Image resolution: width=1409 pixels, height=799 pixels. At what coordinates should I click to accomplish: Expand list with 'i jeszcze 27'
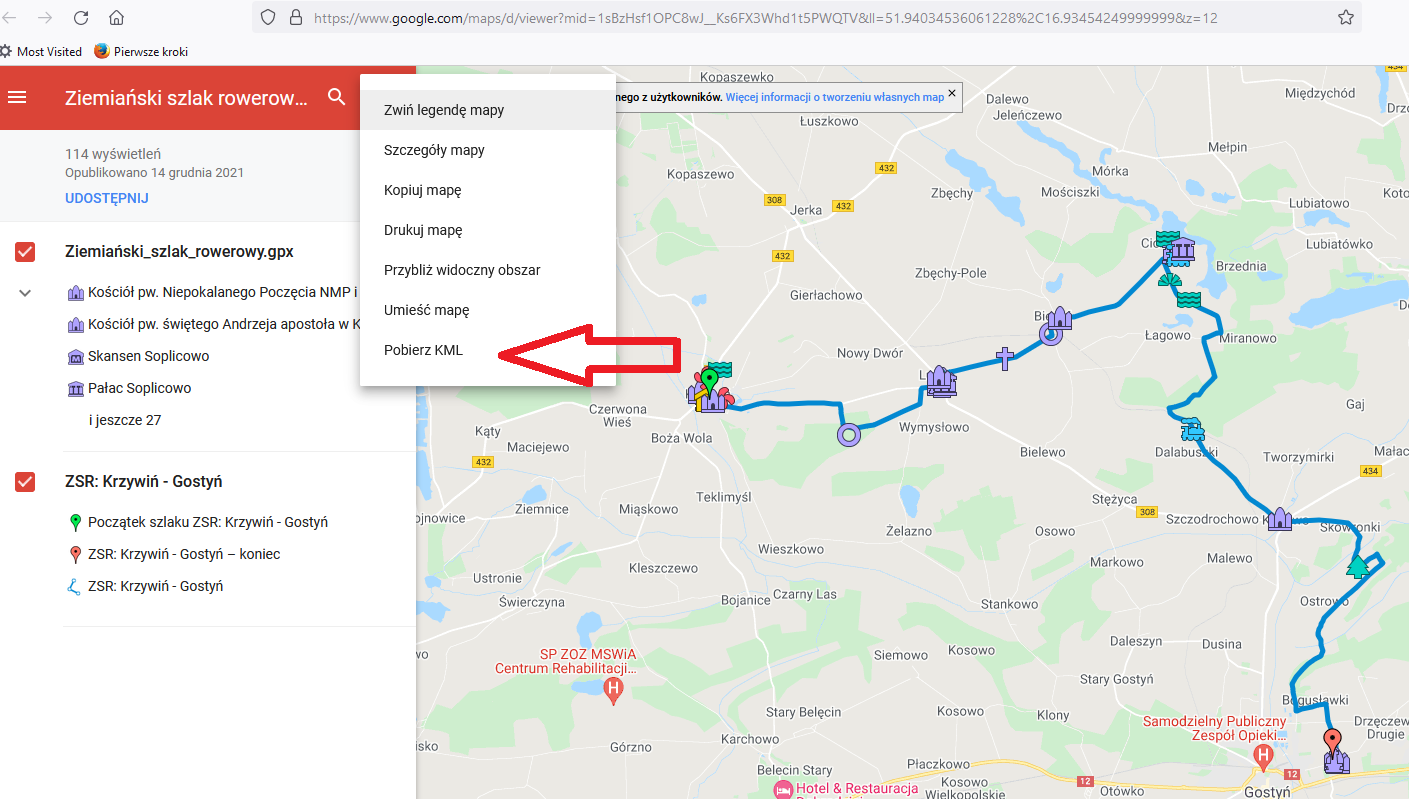coord(125,420)
